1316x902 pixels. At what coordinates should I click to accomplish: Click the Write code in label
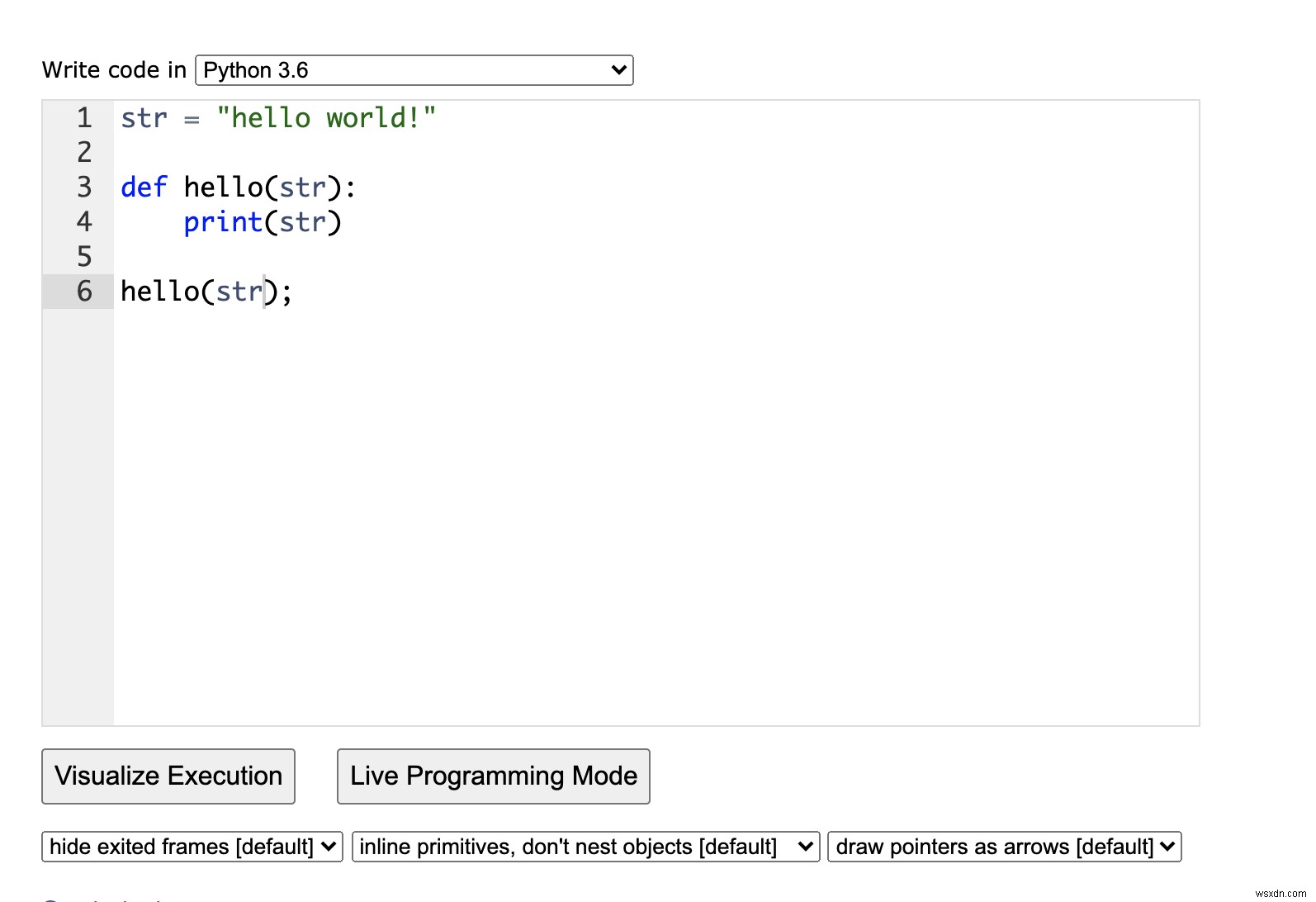click(114, 70)
